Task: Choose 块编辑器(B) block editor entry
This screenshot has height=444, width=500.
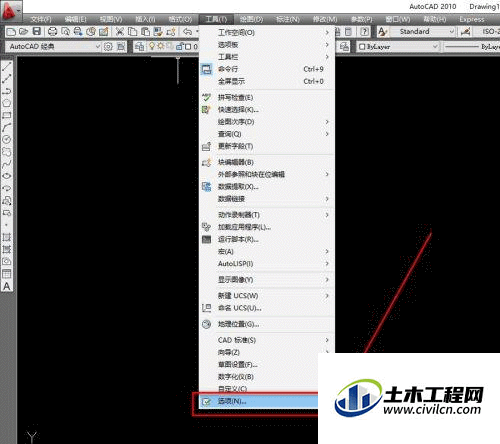Action: (x=267, y=162)
